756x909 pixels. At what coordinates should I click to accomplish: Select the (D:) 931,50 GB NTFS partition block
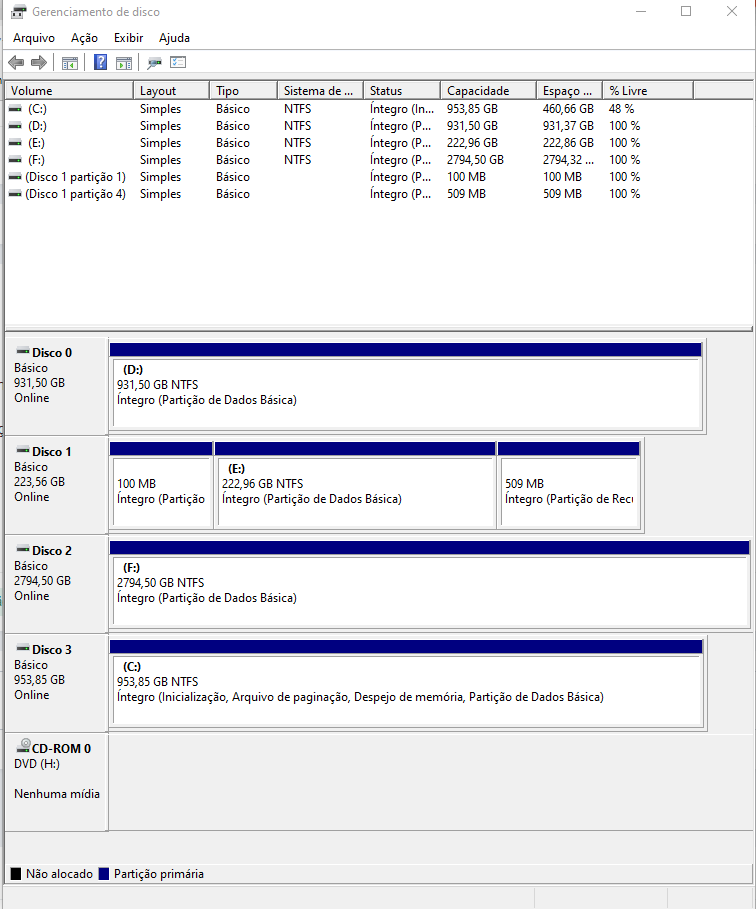coord(406,387)
